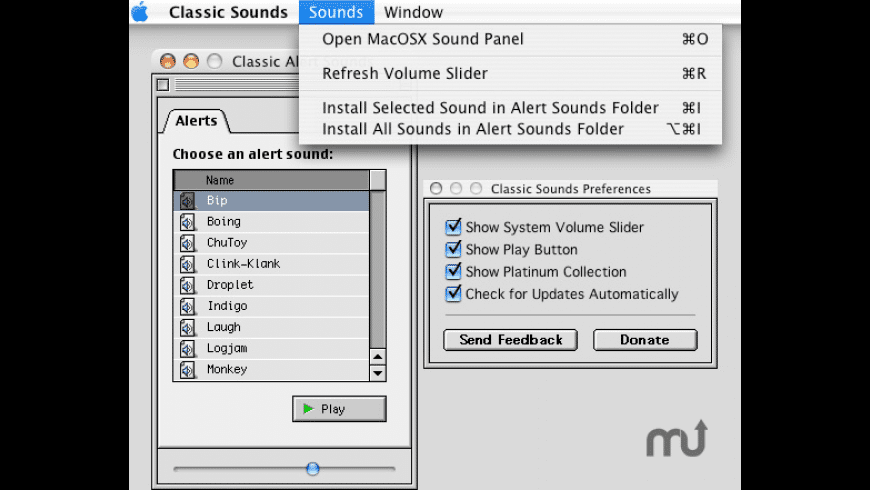Open the Window menu
870x490 pixels.
413,12
